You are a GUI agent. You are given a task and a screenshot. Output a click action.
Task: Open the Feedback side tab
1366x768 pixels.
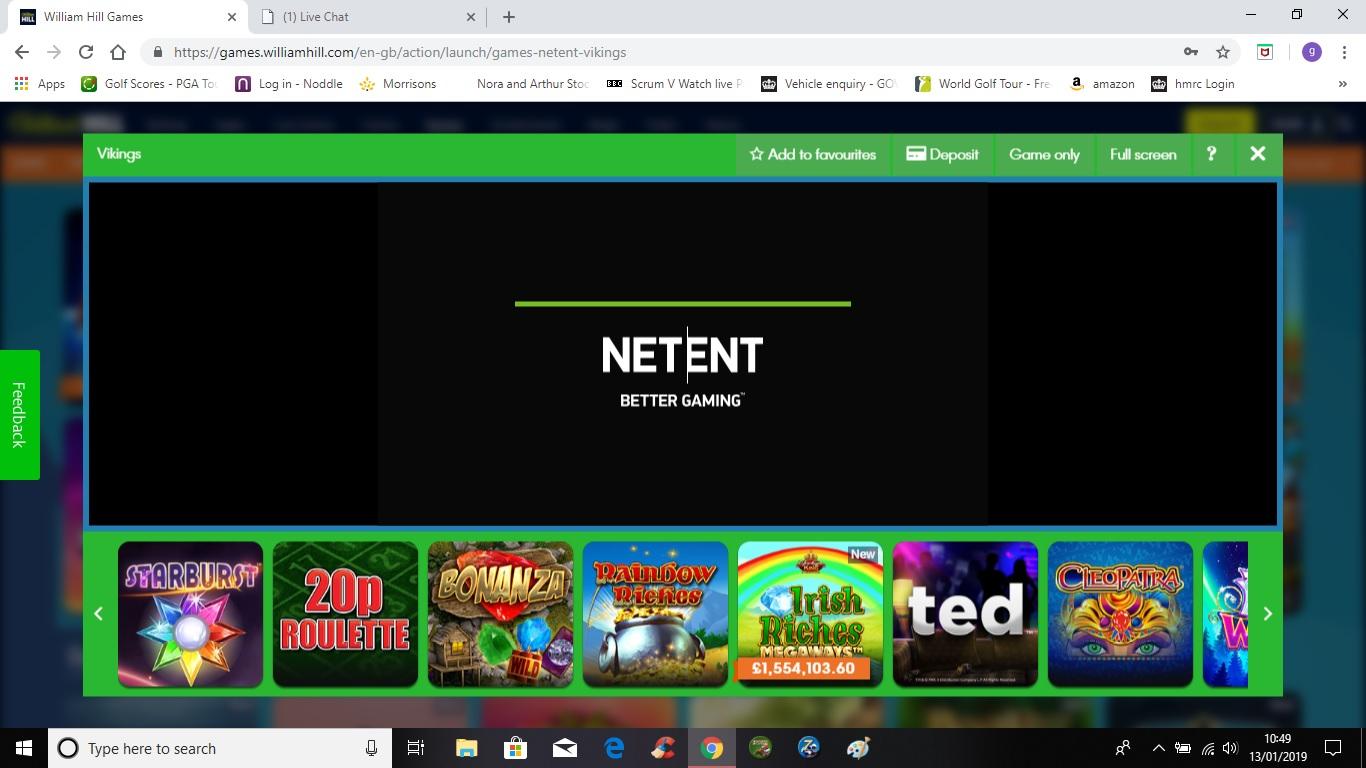click(19, 414)
